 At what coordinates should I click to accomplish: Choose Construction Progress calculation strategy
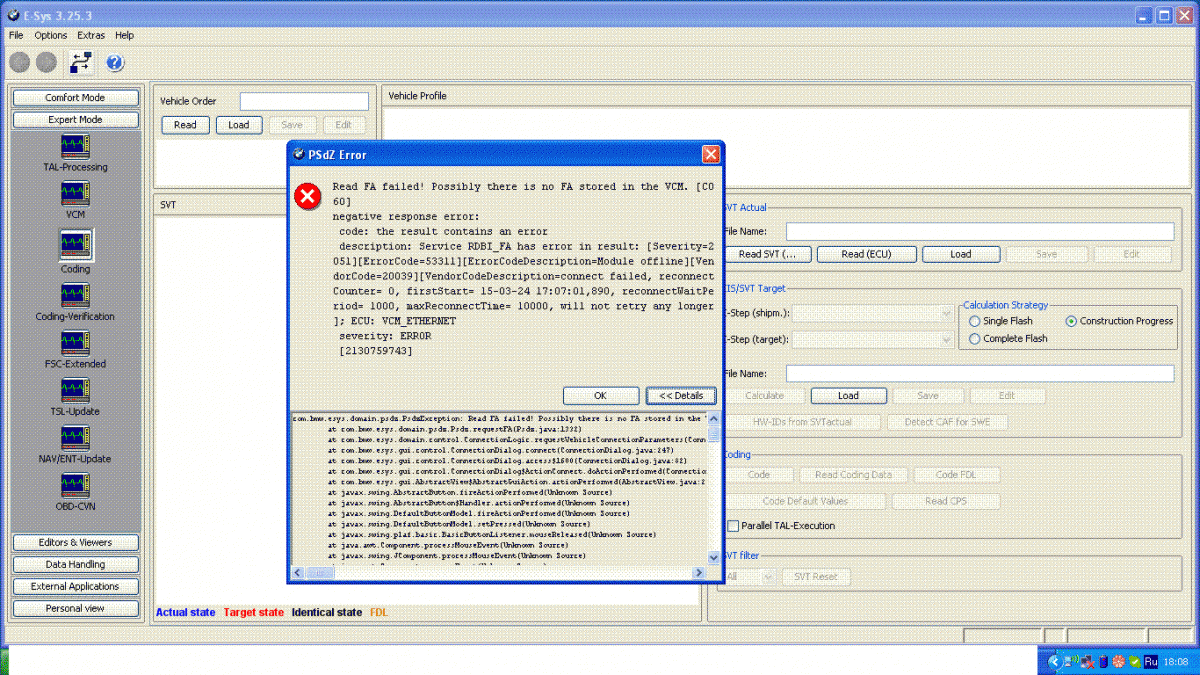tap(1071, 321)
